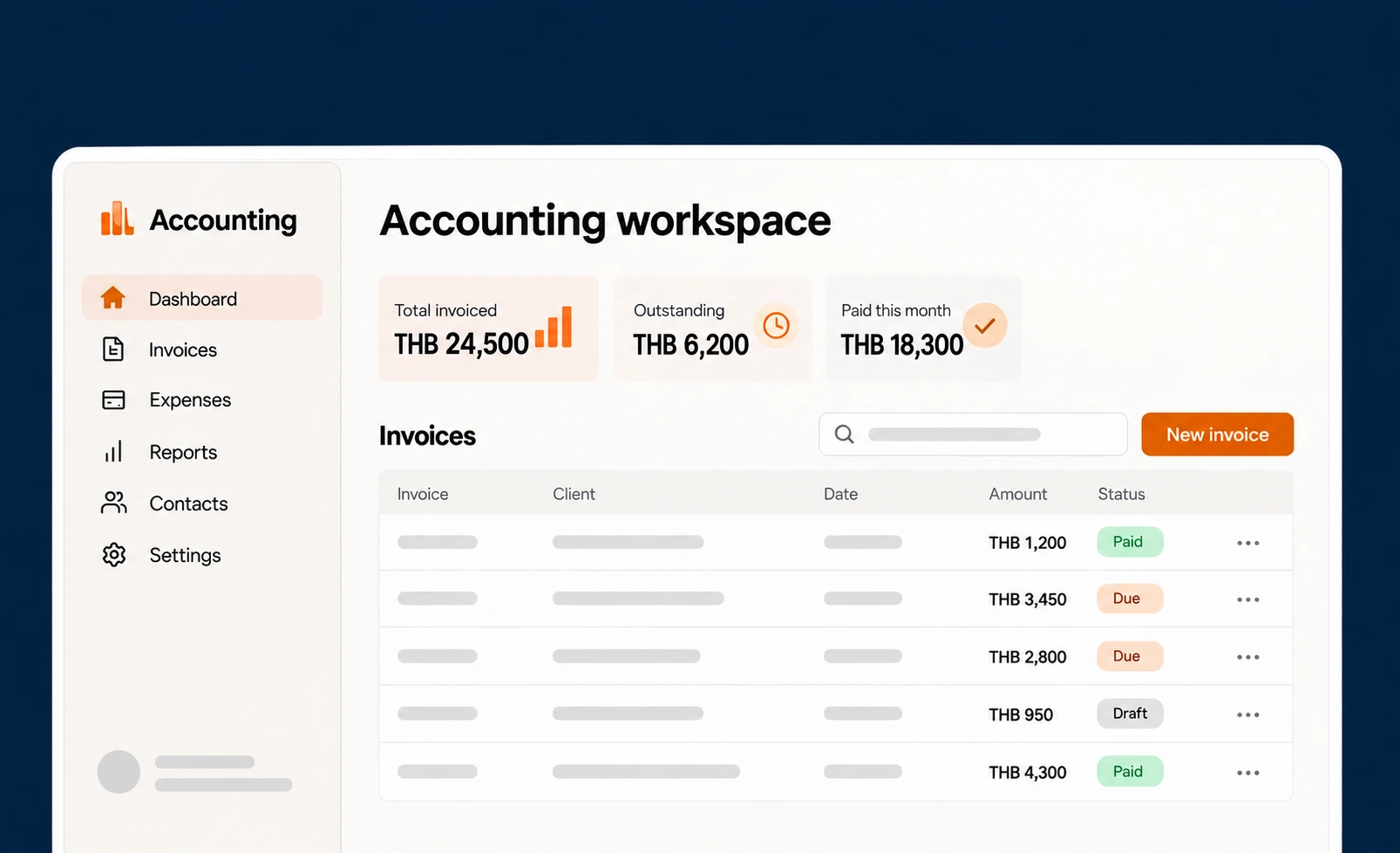Click the Due badge for THB 2,800
The width and height of the screenshot is (1400, 853).
click(x=1130, y=656)
